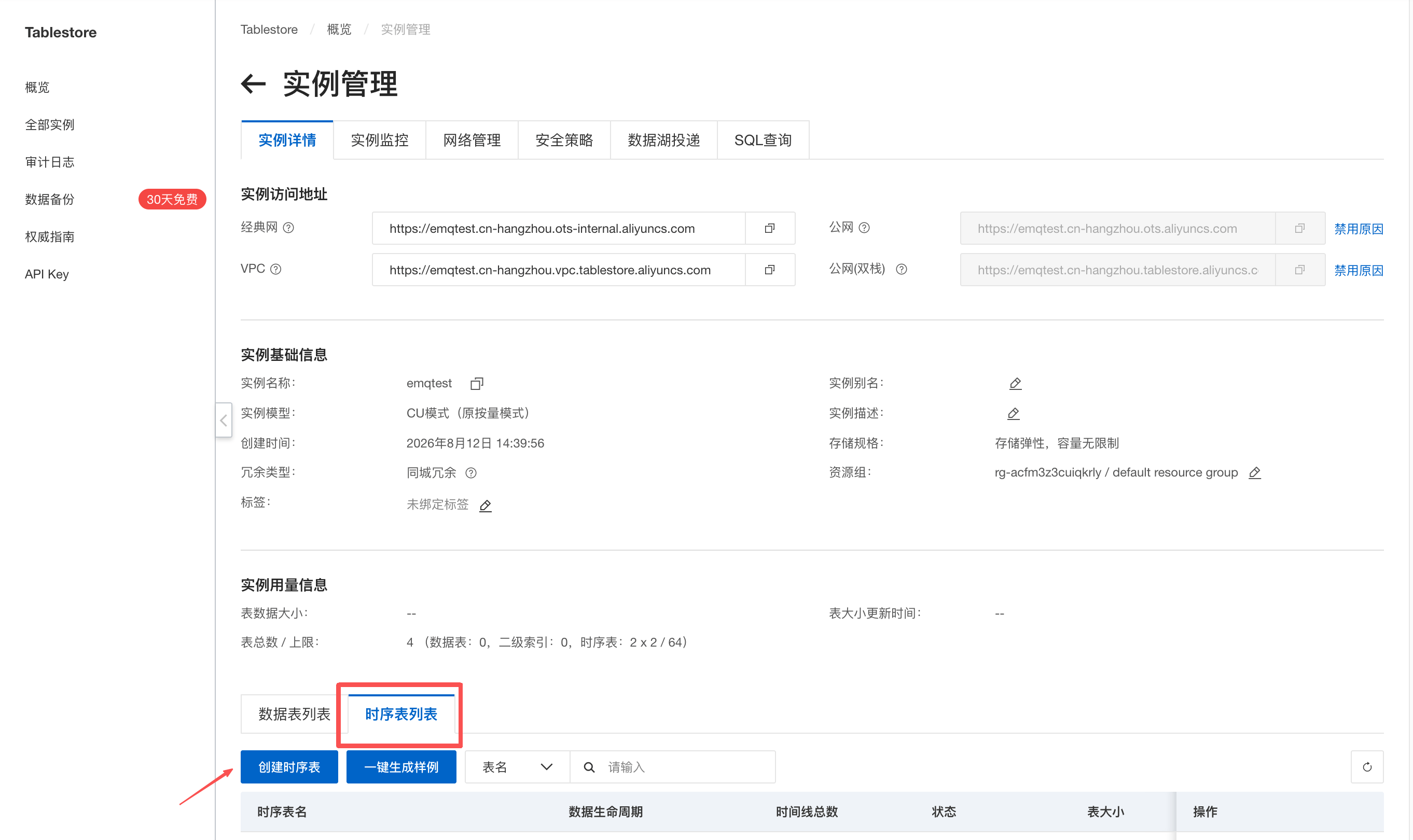Switch to the 实例详情 tab

point(287,140)
